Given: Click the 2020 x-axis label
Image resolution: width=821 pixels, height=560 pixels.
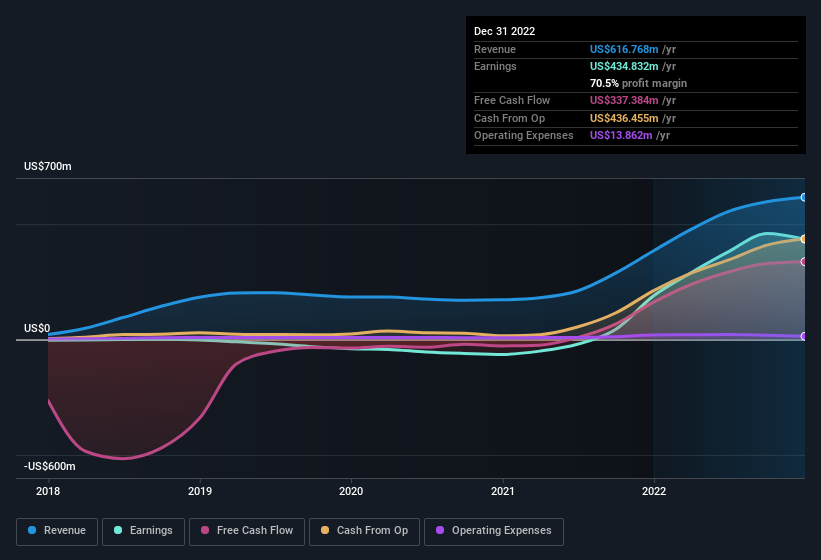Looking at the screenshot, I should pos(351,491).
